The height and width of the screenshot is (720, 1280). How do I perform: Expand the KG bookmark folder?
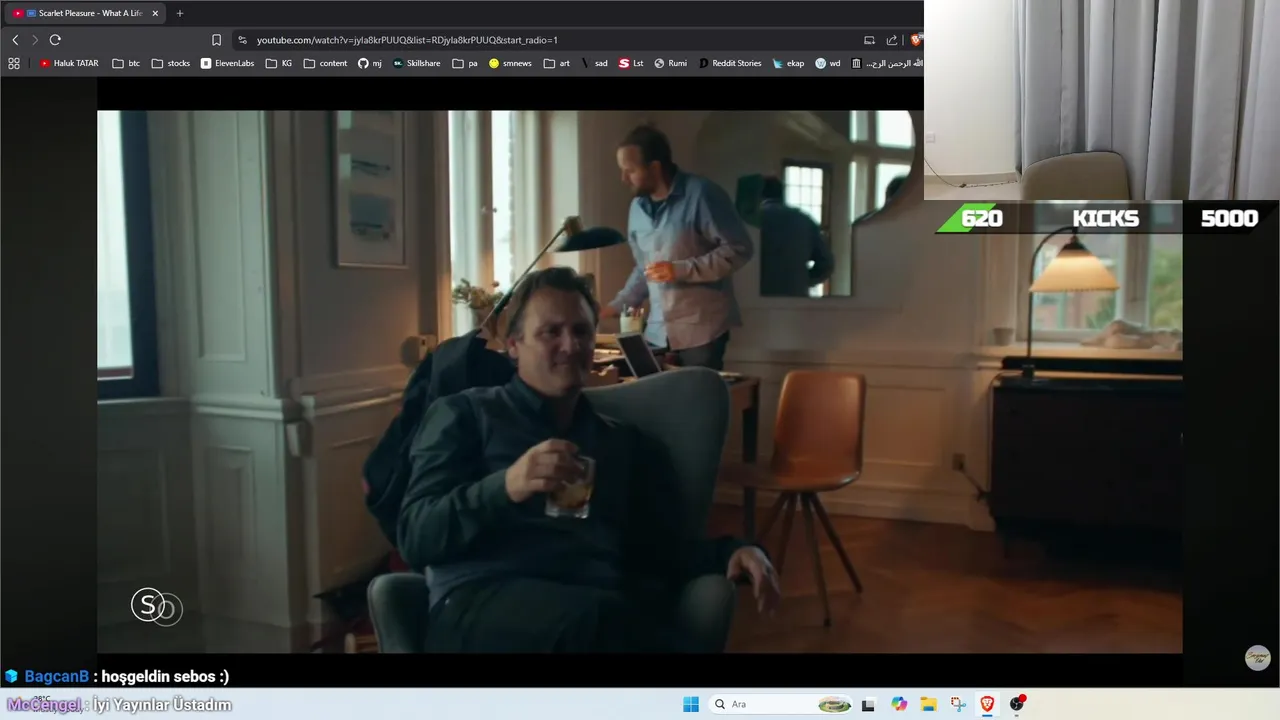[x=279, y=63]
